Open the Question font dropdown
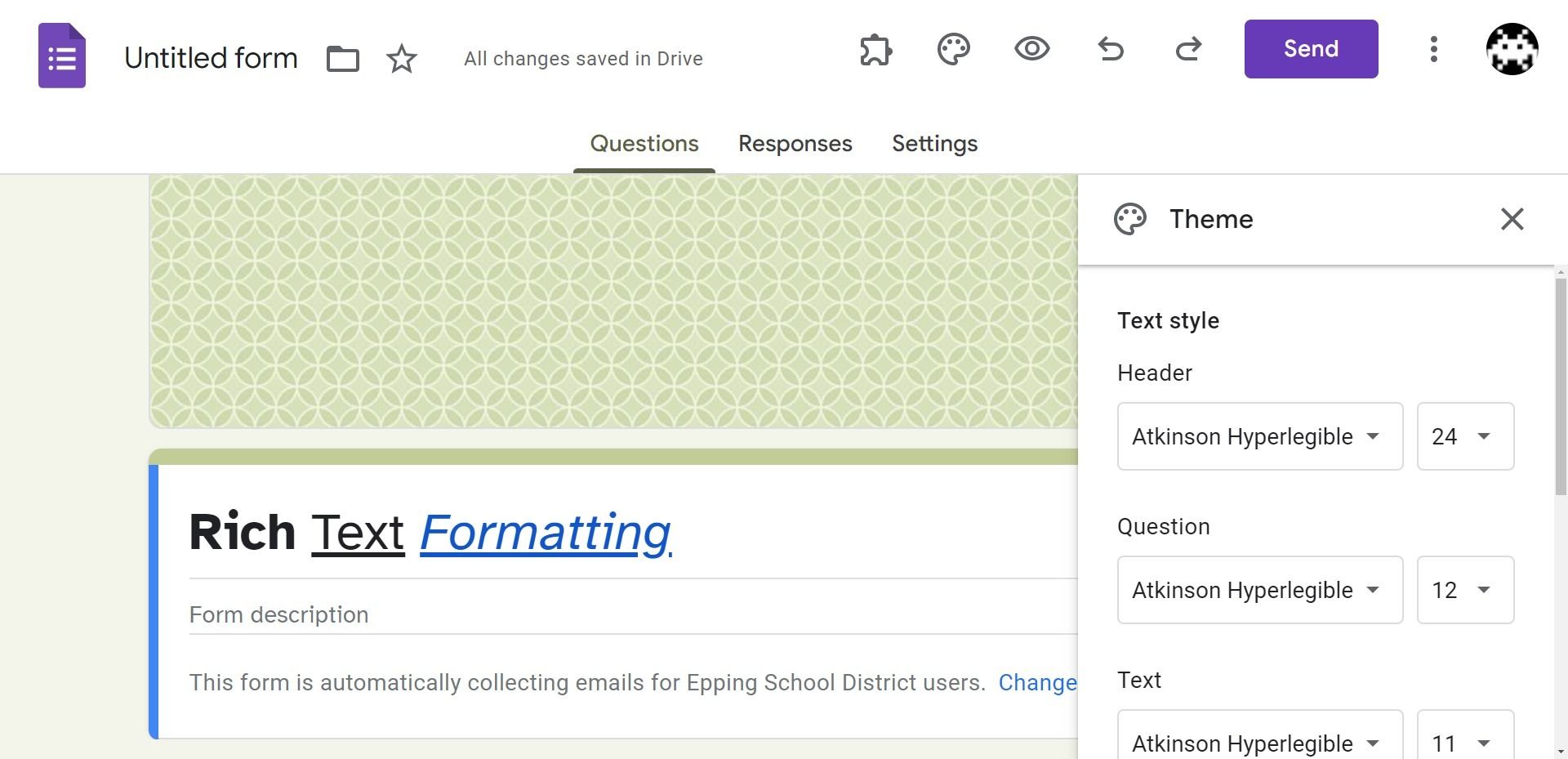The image size is (1568, 759). coord(1259,590)
